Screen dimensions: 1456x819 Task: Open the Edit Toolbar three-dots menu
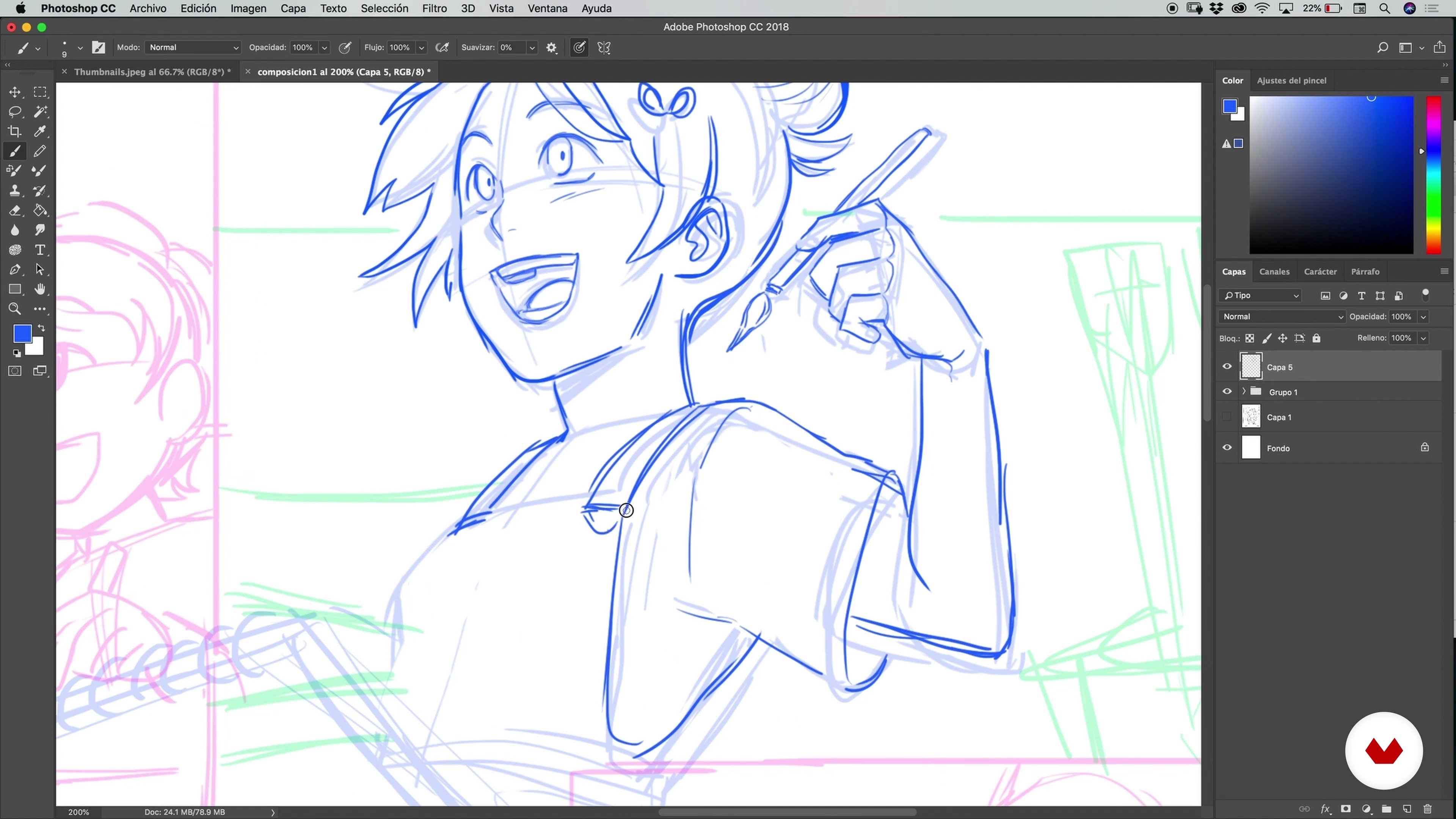tap(39, 309)
